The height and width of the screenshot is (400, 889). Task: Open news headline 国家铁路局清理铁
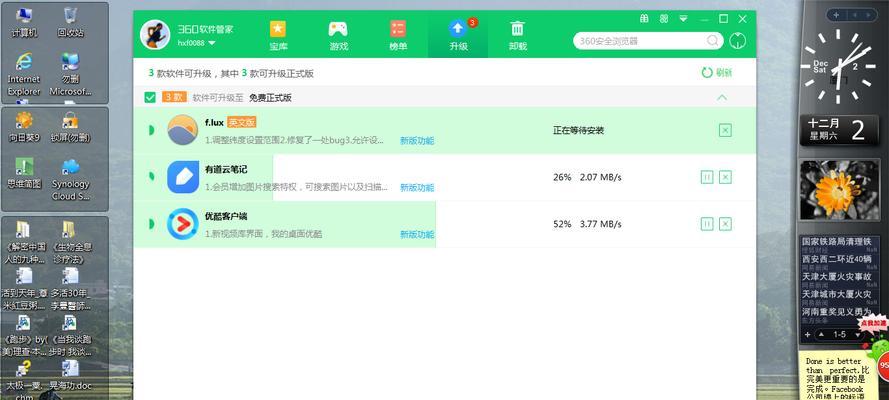(836, 241)
